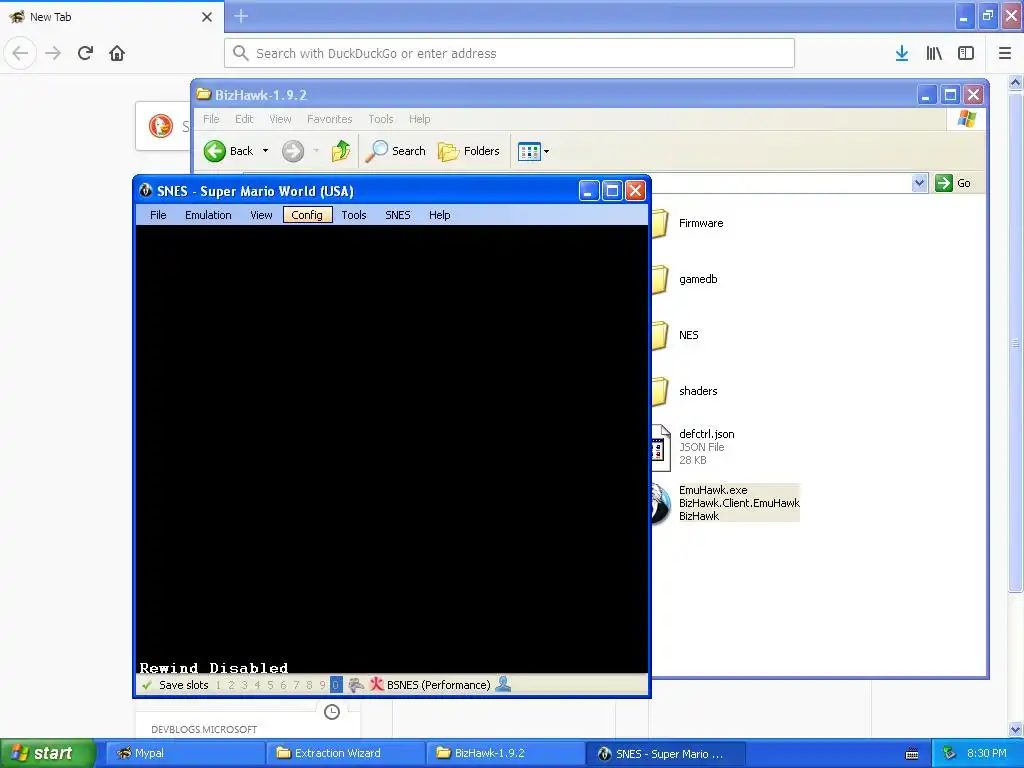This screenshot has height=768, width=1024.
Task: Select save slot 0 in the status bar
Action: point(336,685)
